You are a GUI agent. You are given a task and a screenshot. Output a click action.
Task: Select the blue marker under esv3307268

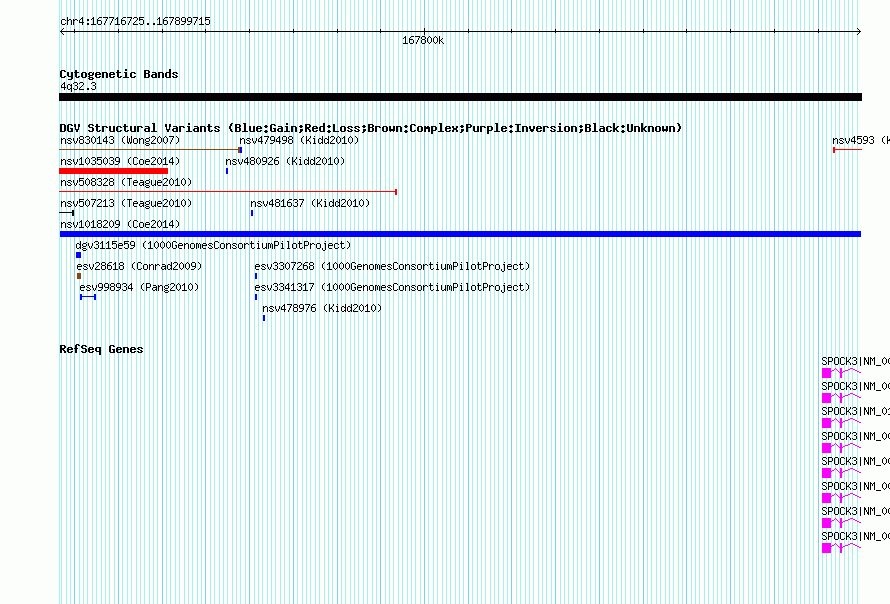(x=256, y=276)
